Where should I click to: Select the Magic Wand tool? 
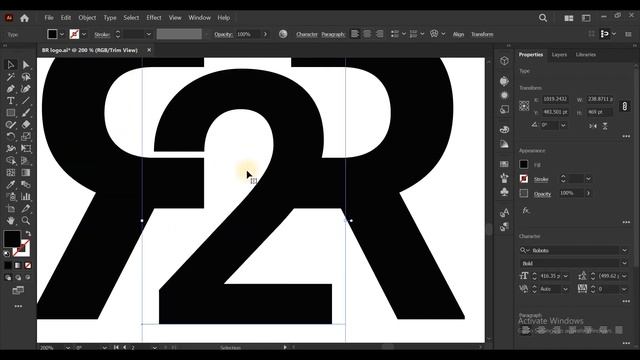[11, 77]
